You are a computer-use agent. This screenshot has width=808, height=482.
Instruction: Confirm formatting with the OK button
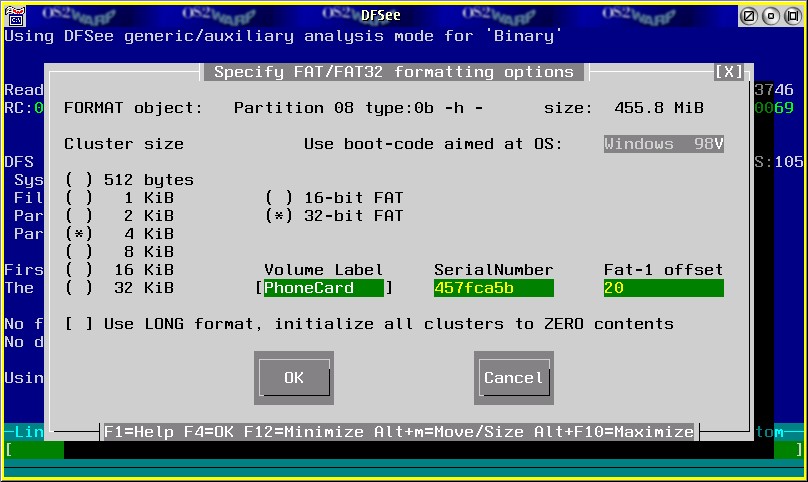[x=294, y=378]
